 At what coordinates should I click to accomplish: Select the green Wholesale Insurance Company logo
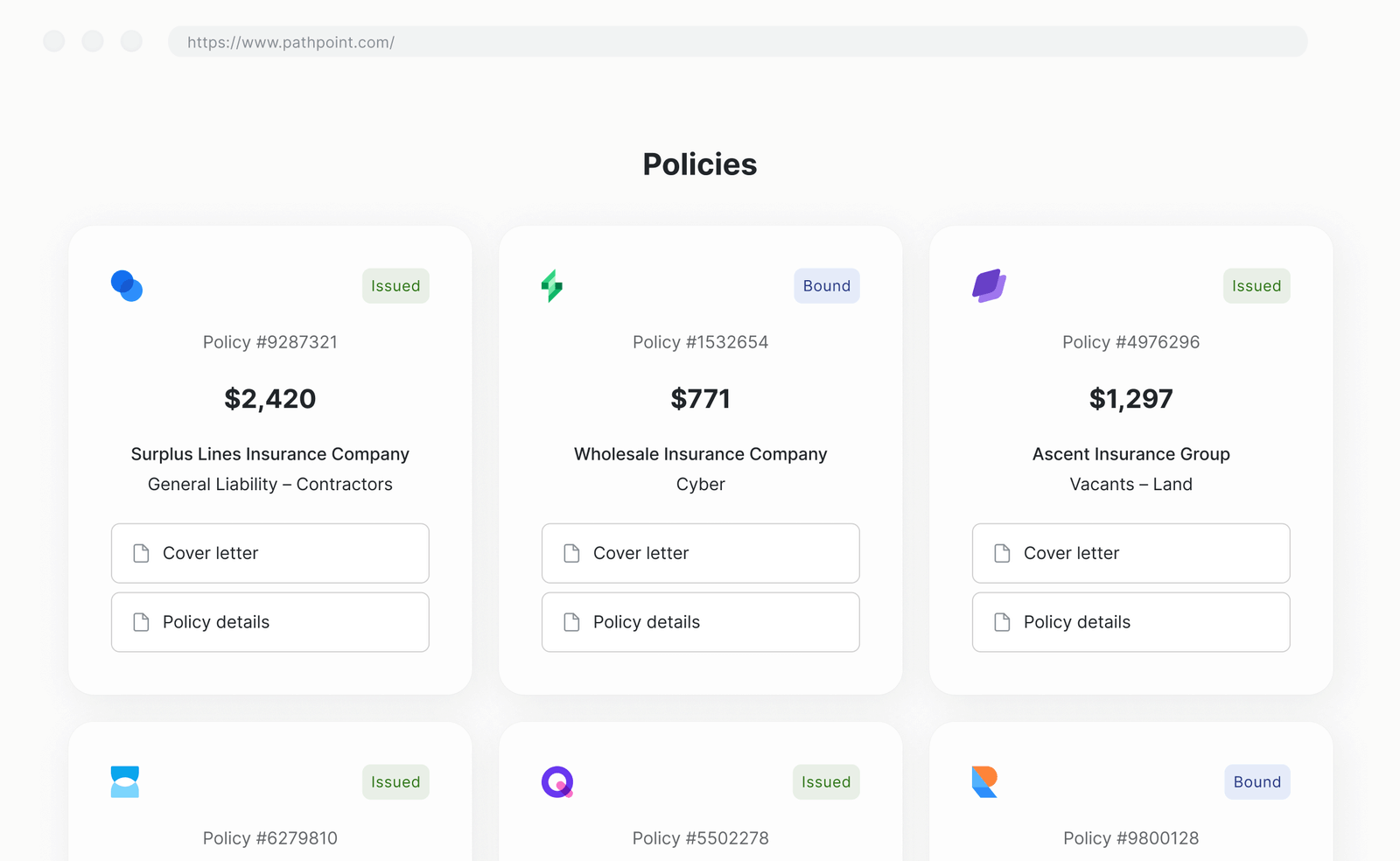pos(554,286)
